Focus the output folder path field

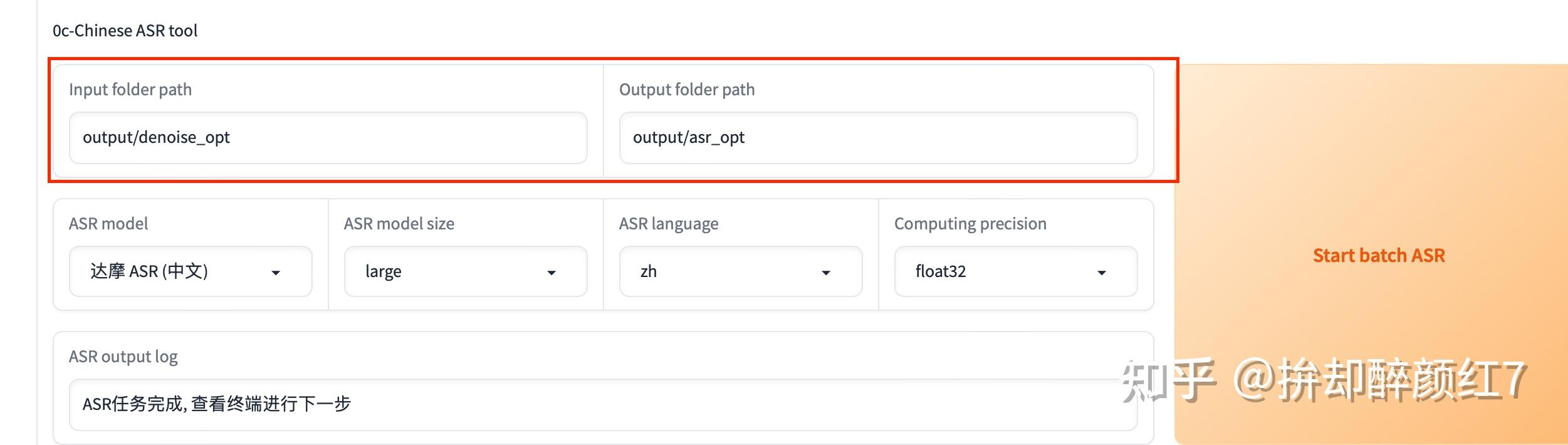(x=878, y=138)
